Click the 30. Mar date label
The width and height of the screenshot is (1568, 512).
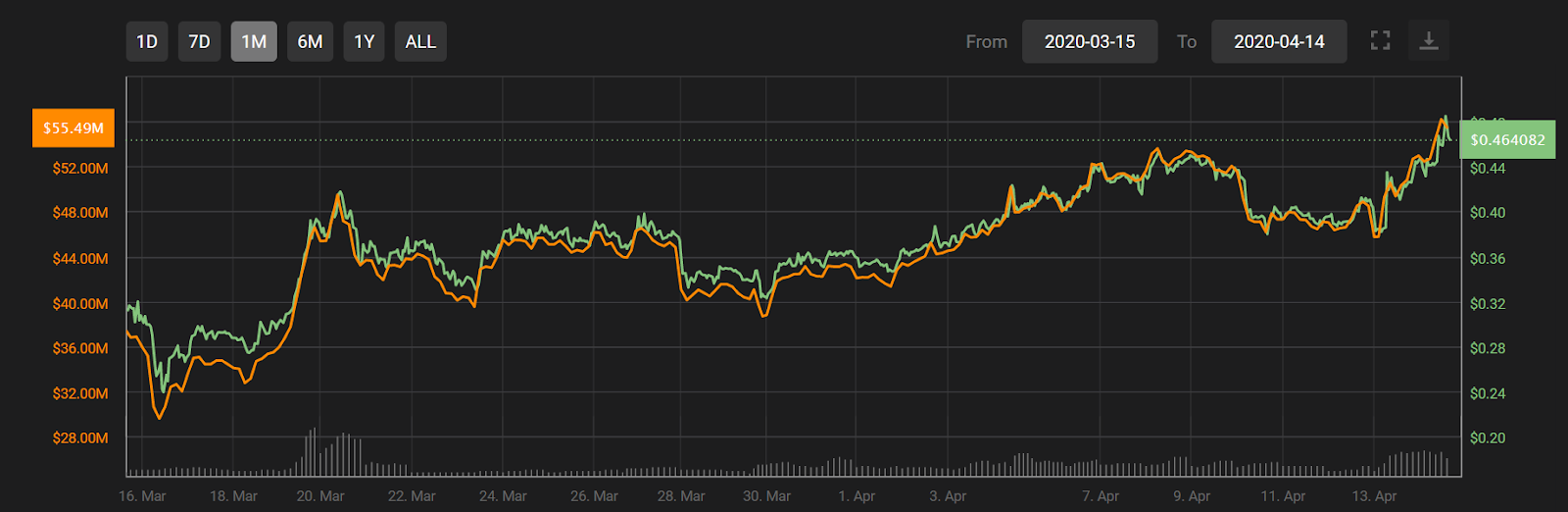pyautogui.click(x=766, y=495)
